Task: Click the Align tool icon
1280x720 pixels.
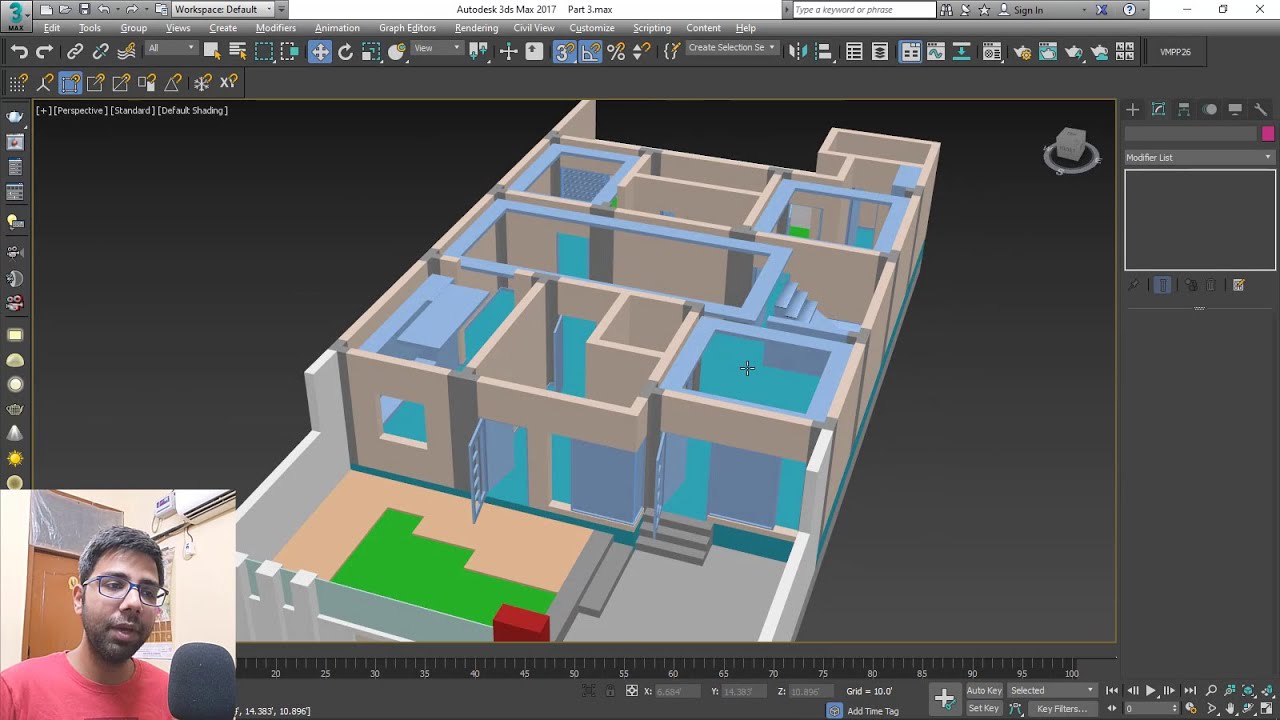Action: [824, 52]
